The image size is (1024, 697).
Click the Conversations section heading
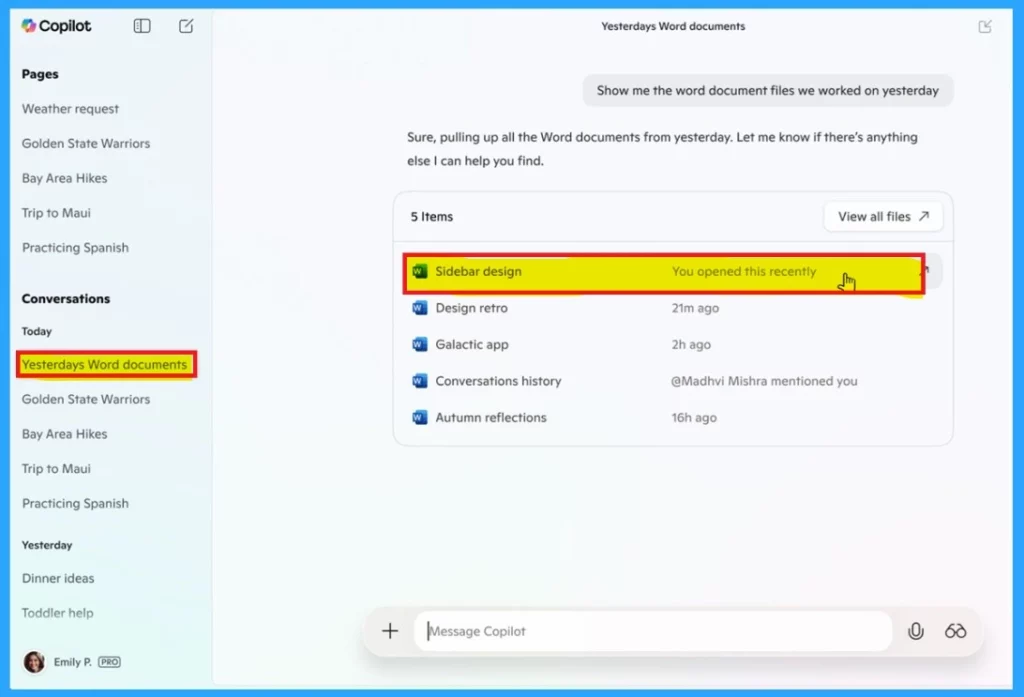pos(66,299)
